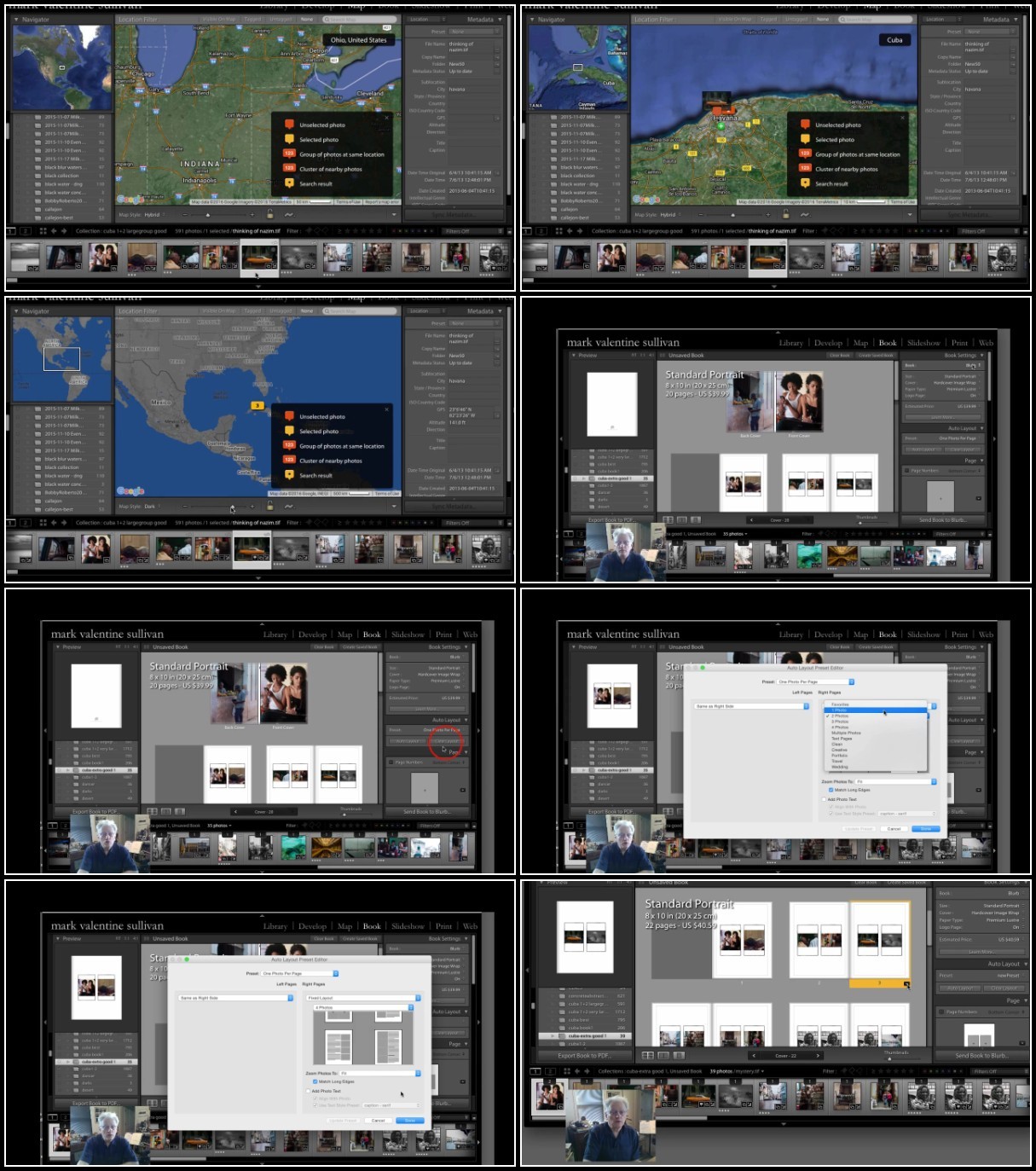Open Slideshow module in first Book frame

[923, 343]
